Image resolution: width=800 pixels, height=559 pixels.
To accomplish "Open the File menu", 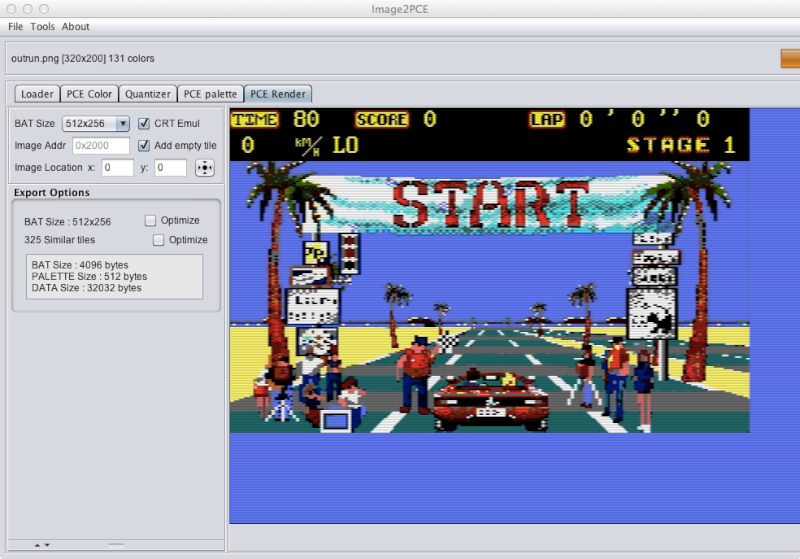I will (15, 27).
